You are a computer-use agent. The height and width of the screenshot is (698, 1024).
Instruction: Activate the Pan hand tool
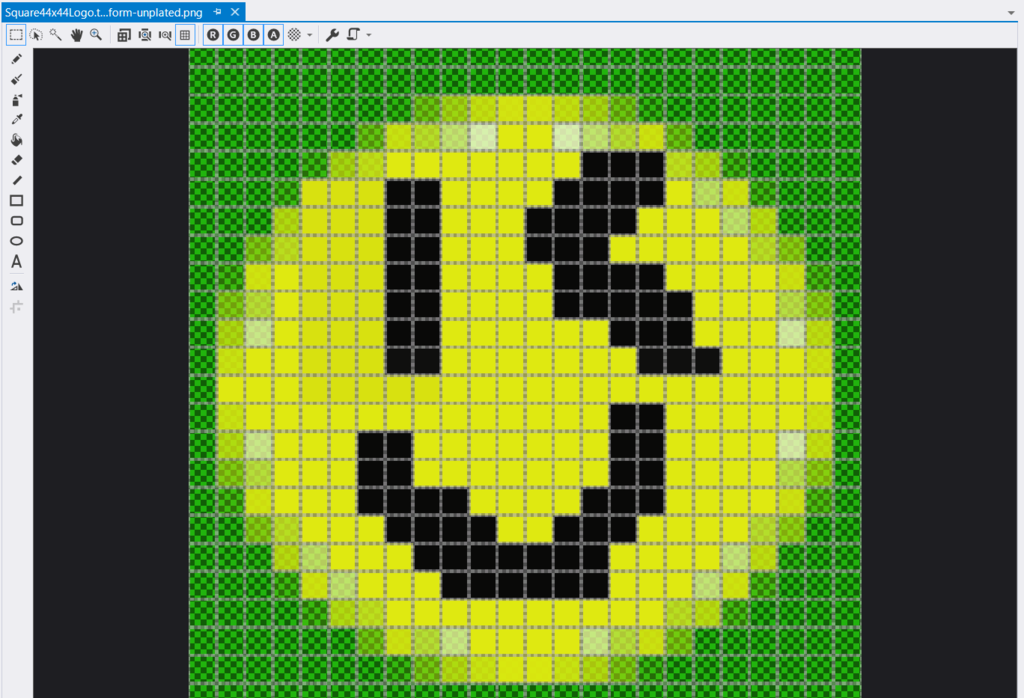click(76, 35)
